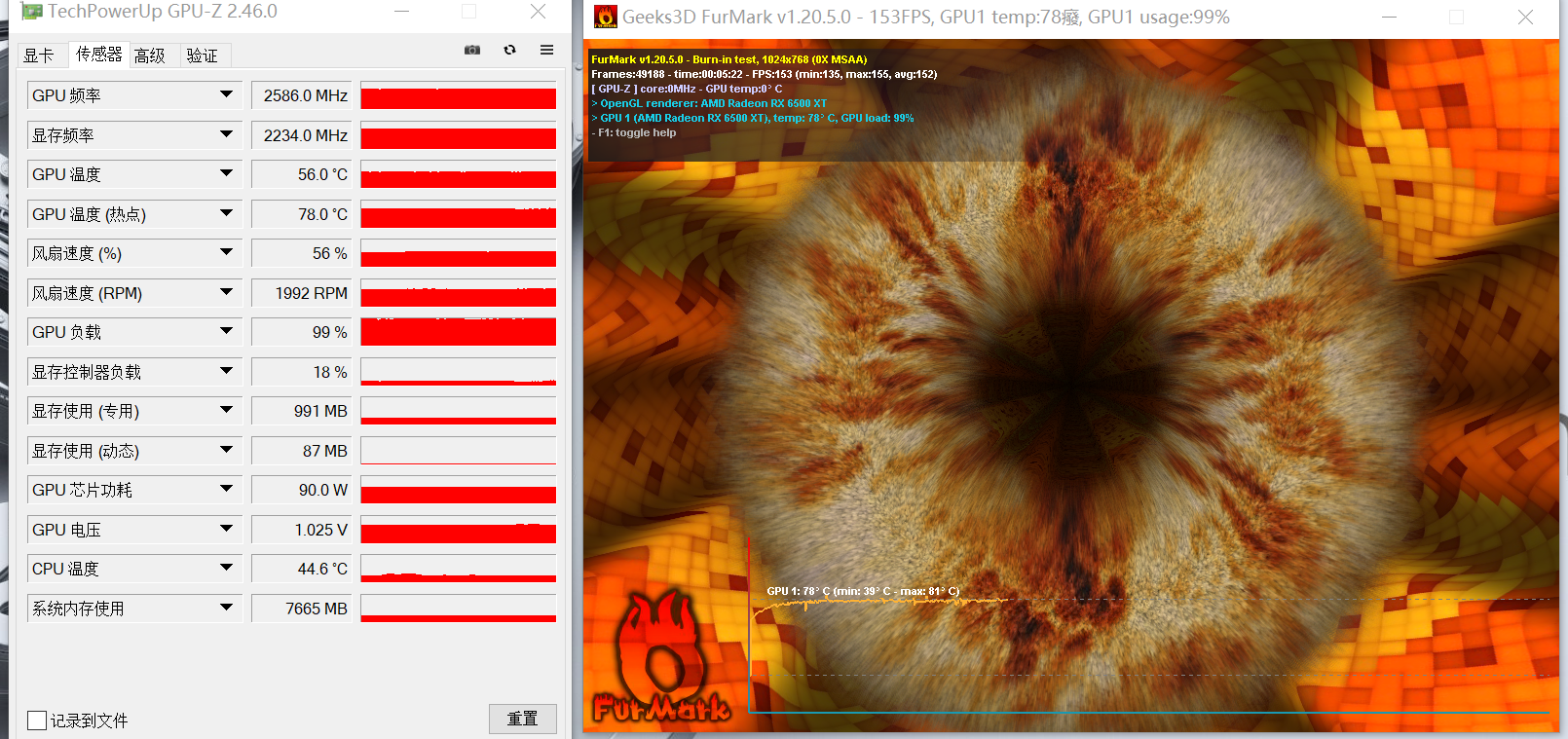This screenshot has height=739, width=1568.
Task: Minimize the GPU-Z window
Action: coord(402,12)
